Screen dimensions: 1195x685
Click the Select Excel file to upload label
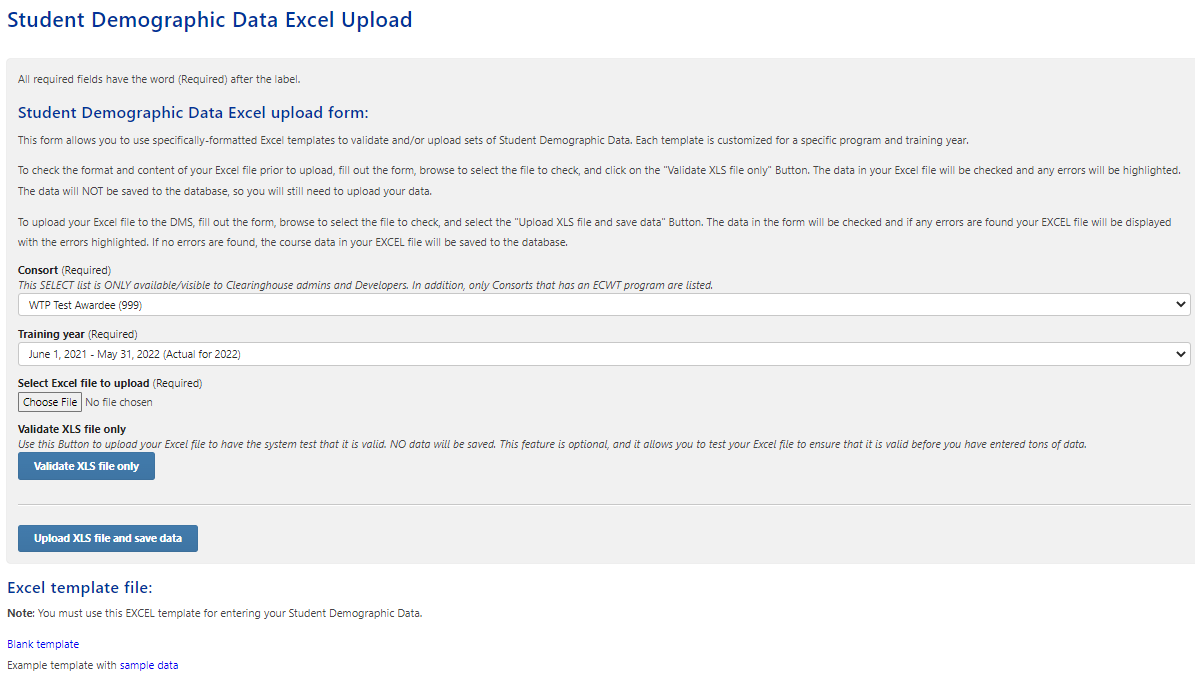109,383
